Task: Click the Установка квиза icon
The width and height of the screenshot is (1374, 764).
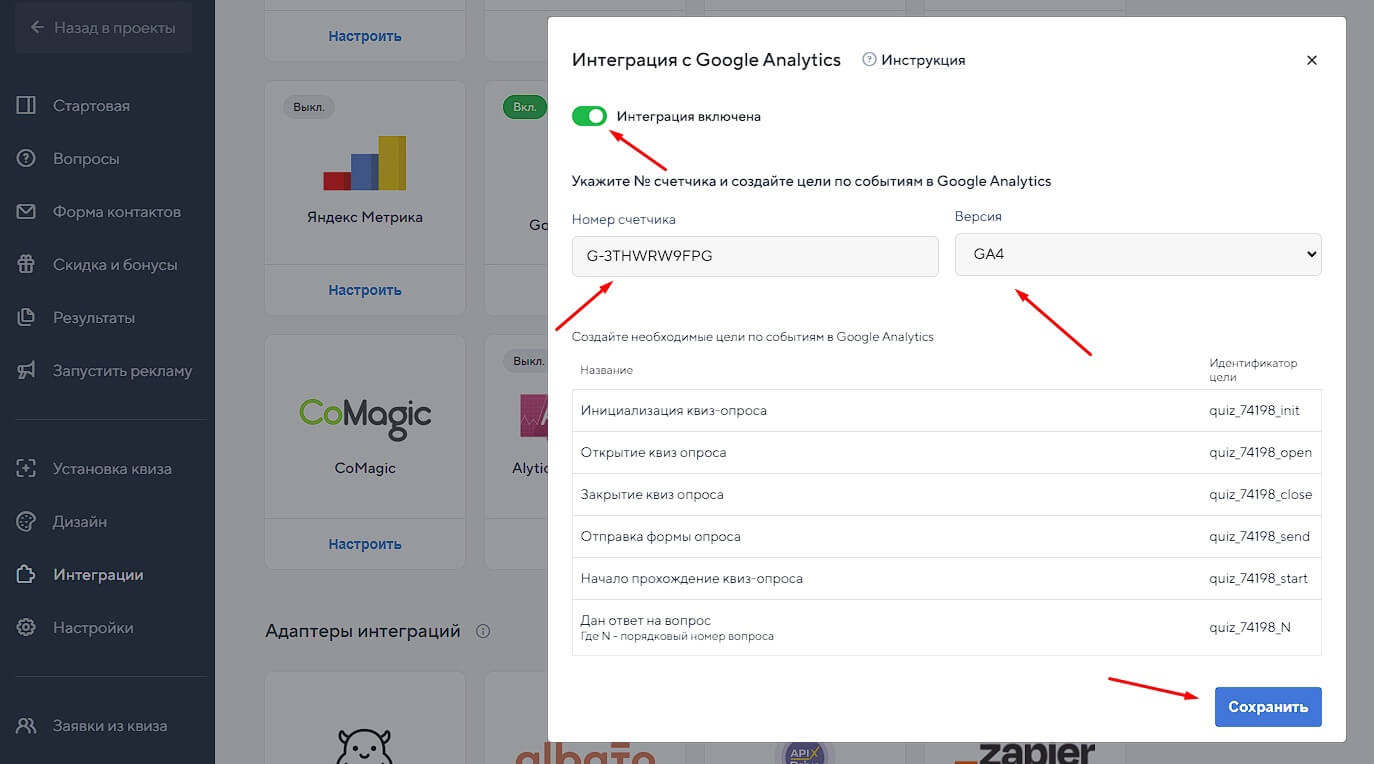Action: (x=27, y=469)
